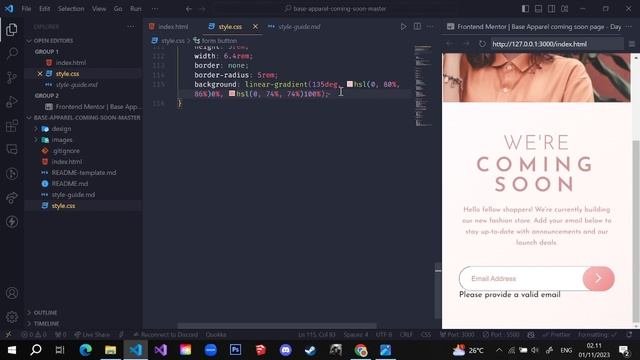The image size is (640, 360).
Task: Close the style.css tab
Action: (x=255, y=27)
